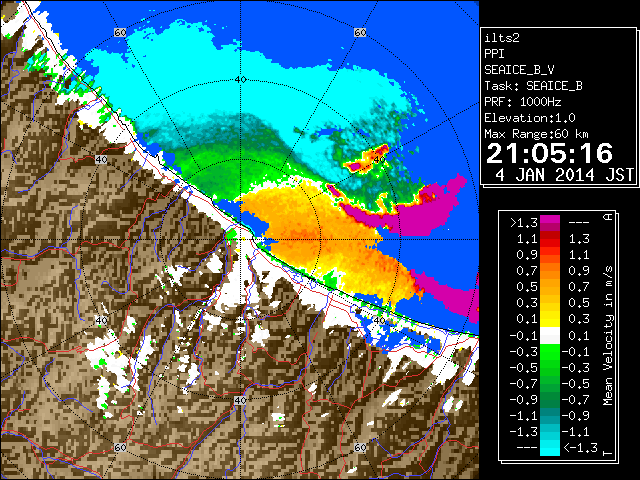Pick the orange band of the velocity legend
640x480 pixels.
click(x=550, y=271)
